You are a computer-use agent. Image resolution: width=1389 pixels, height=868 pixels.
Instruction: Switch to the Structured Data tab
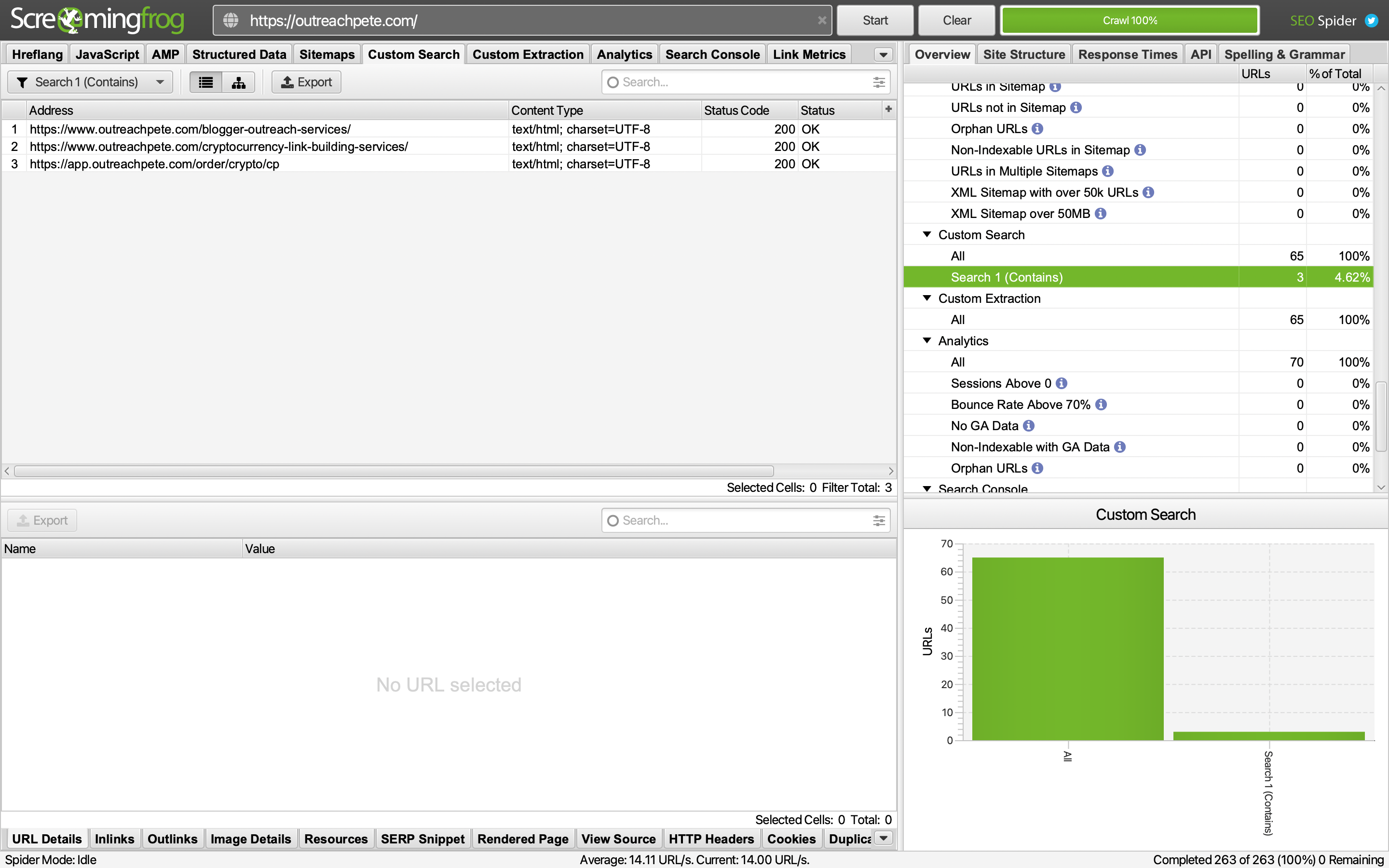coord(239,54)
